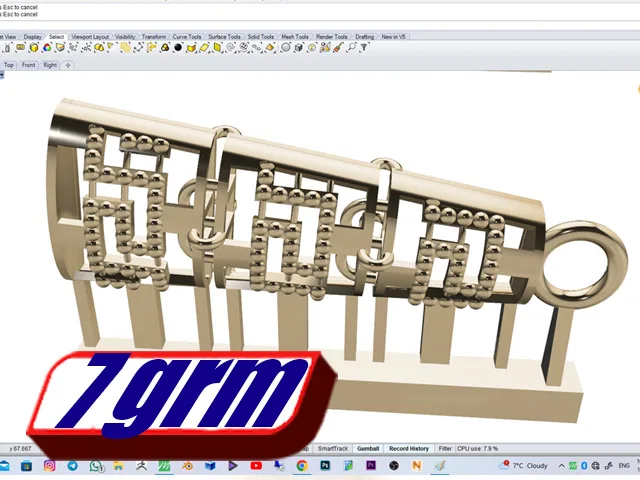The image size is (640, 480).
Task: Click the black sphere icon in Select toolbar
Action: (178, 48)
